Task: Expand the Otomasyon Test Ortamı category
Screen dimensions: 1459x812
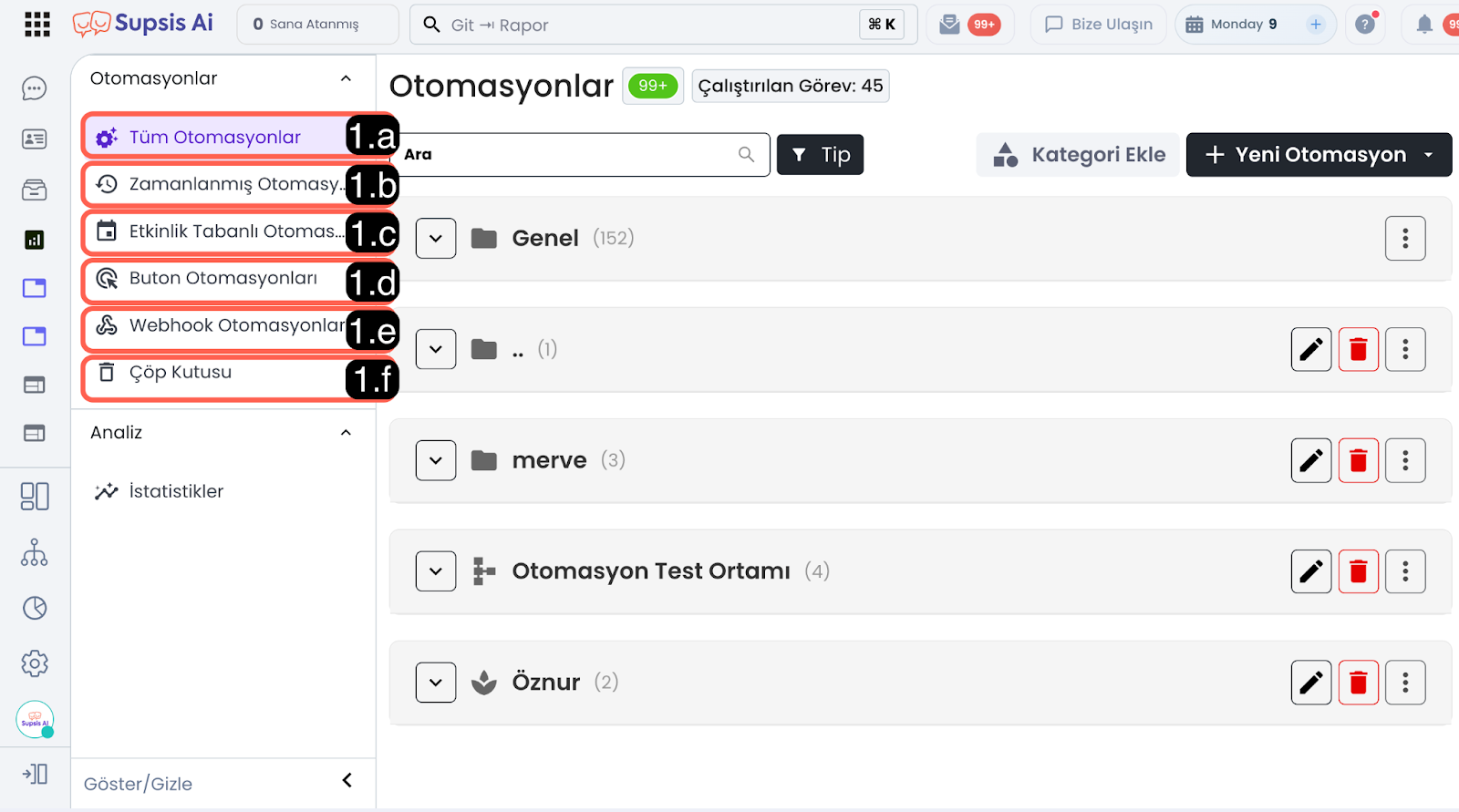Action: pyautogui.click(x=436, y=571)
